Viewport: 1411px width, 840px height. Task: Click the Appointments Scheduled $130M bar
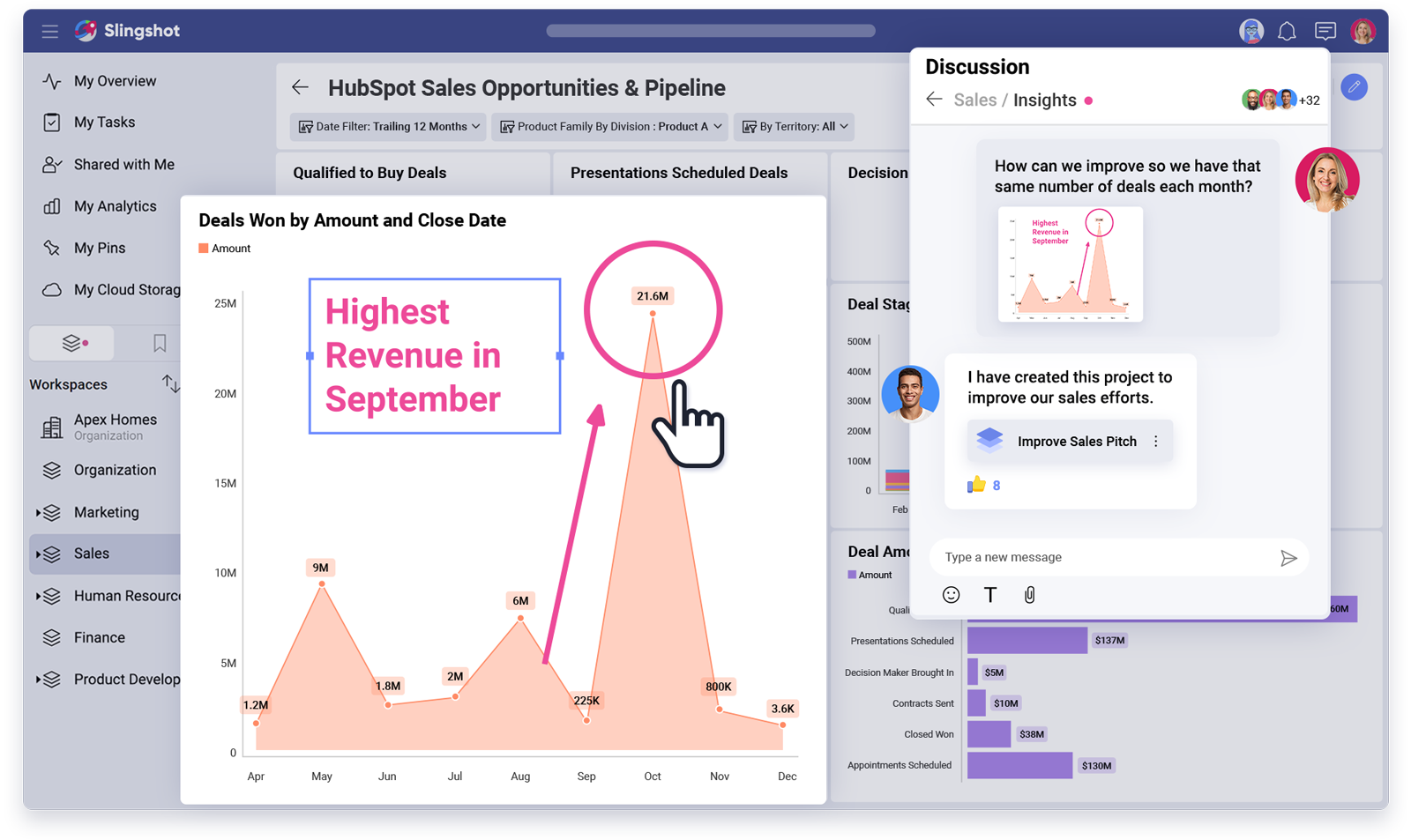[1019, 765]
